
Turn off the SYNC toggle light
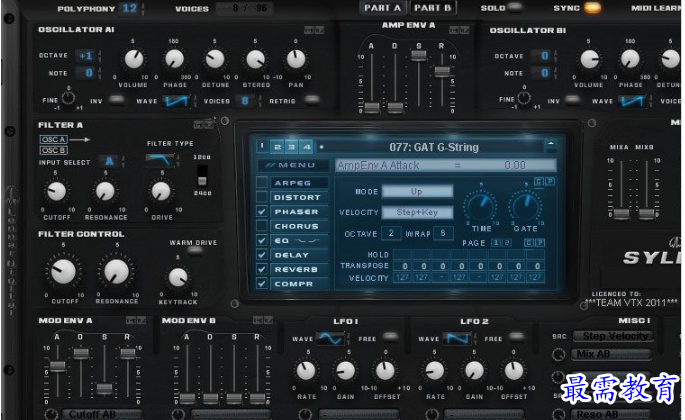point(593,8)
